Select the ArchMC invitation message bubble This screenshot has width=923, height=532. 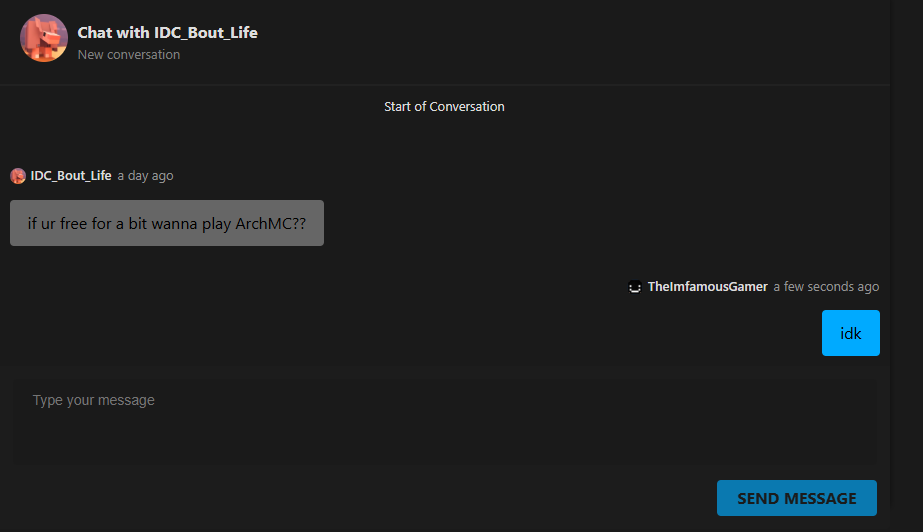[167, 223]
